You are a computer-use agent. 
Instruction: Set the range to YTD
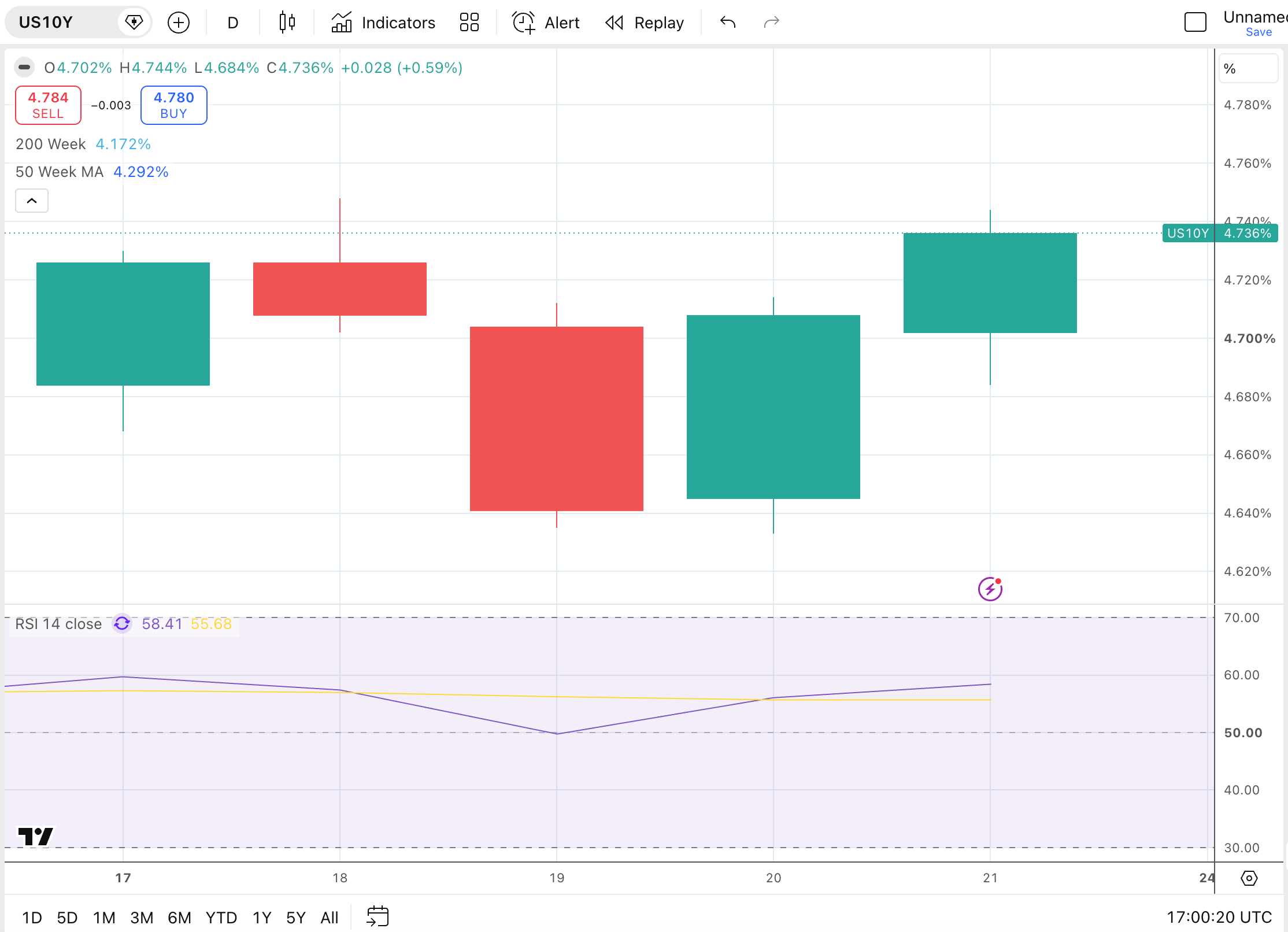click(221, 918)
